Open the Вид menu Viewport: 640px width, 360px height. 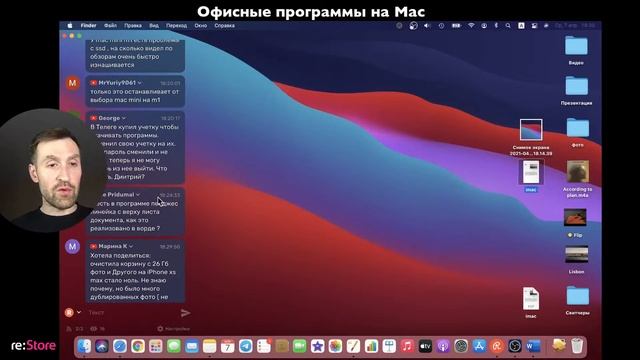154,25
